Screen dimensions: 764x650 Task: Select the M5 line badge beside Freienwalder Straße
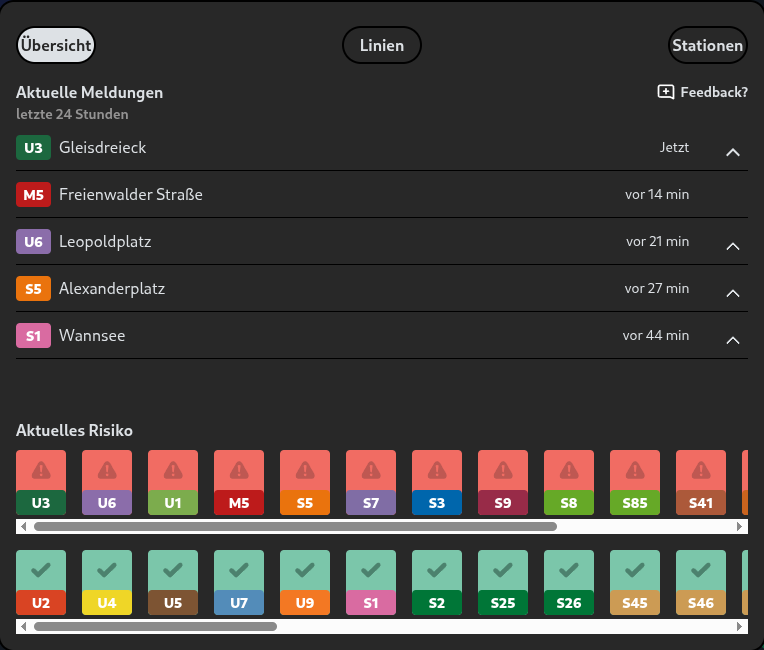33,195
